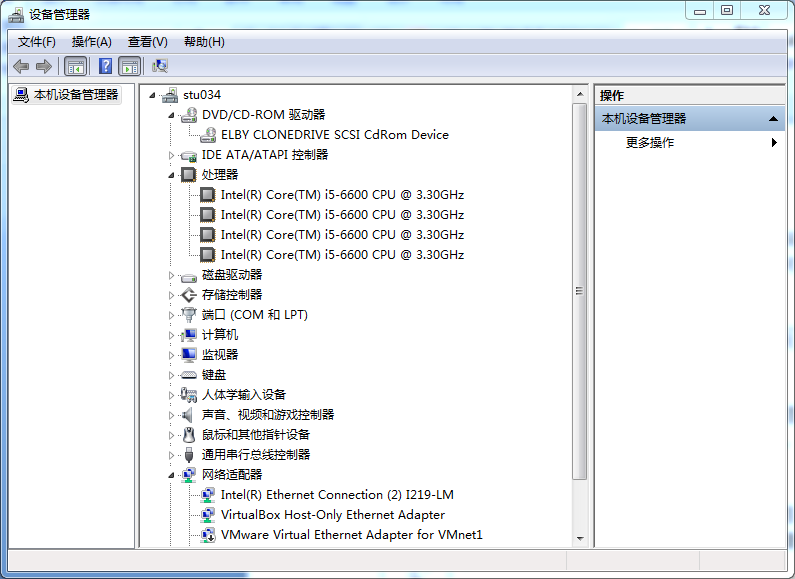Click the 处理器 chip category icon
Screen dimensions: 795x579
[189, 175]
